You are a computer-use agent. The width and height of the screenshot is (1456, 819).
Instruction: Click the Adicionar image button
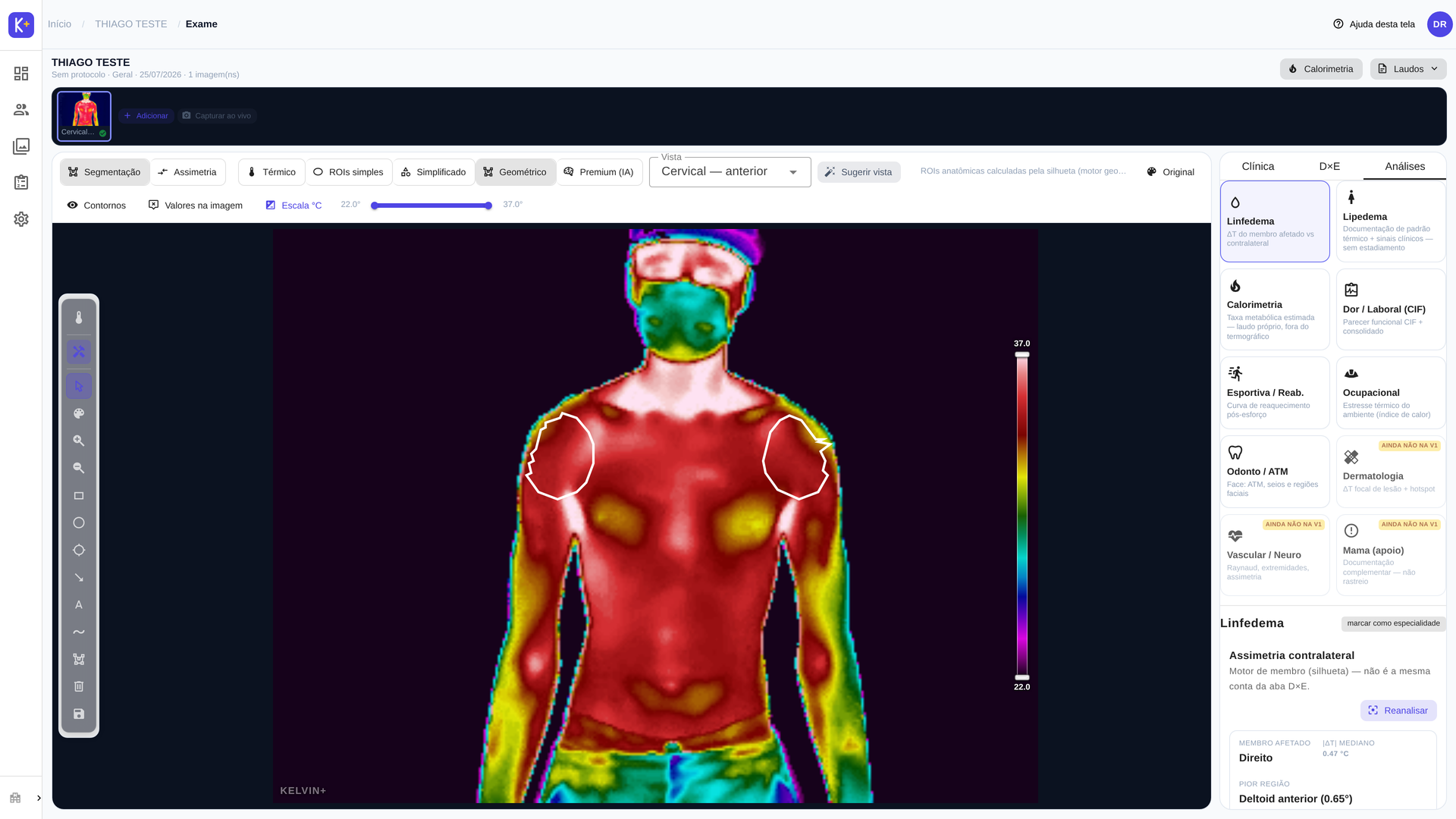pyautogui.click(x=146, y=116)
